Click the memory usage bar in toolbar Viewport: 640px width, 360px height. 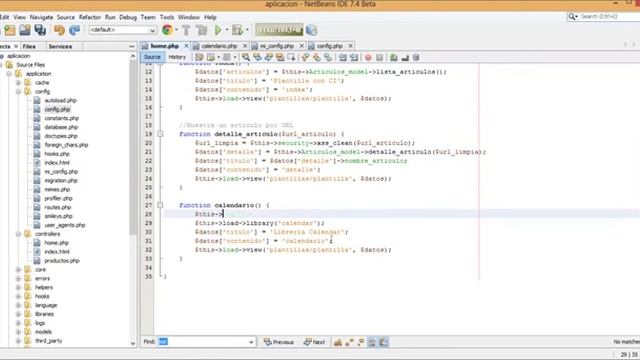279,30
